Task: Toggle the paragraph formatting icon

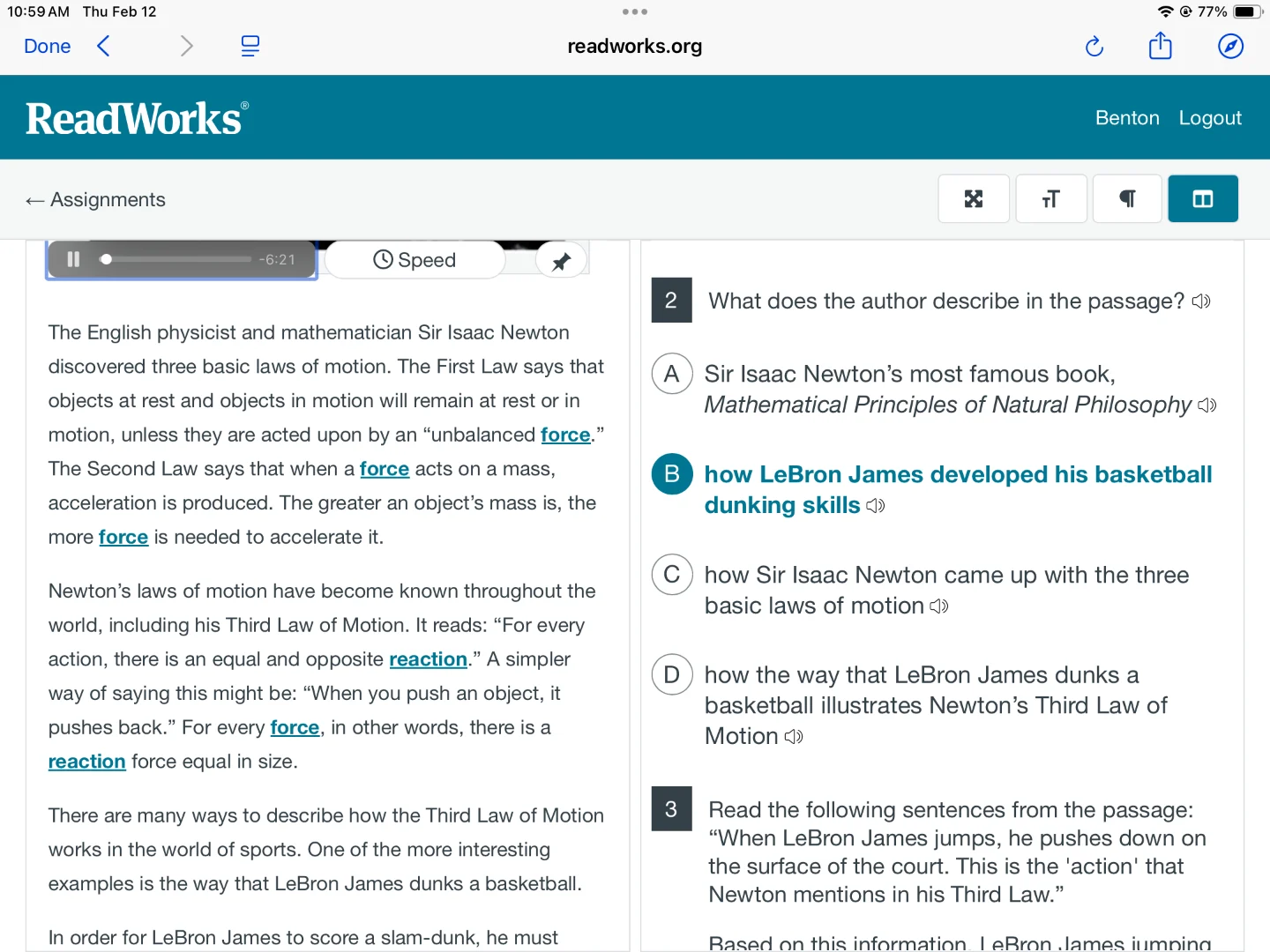Action: (1127, 199)
